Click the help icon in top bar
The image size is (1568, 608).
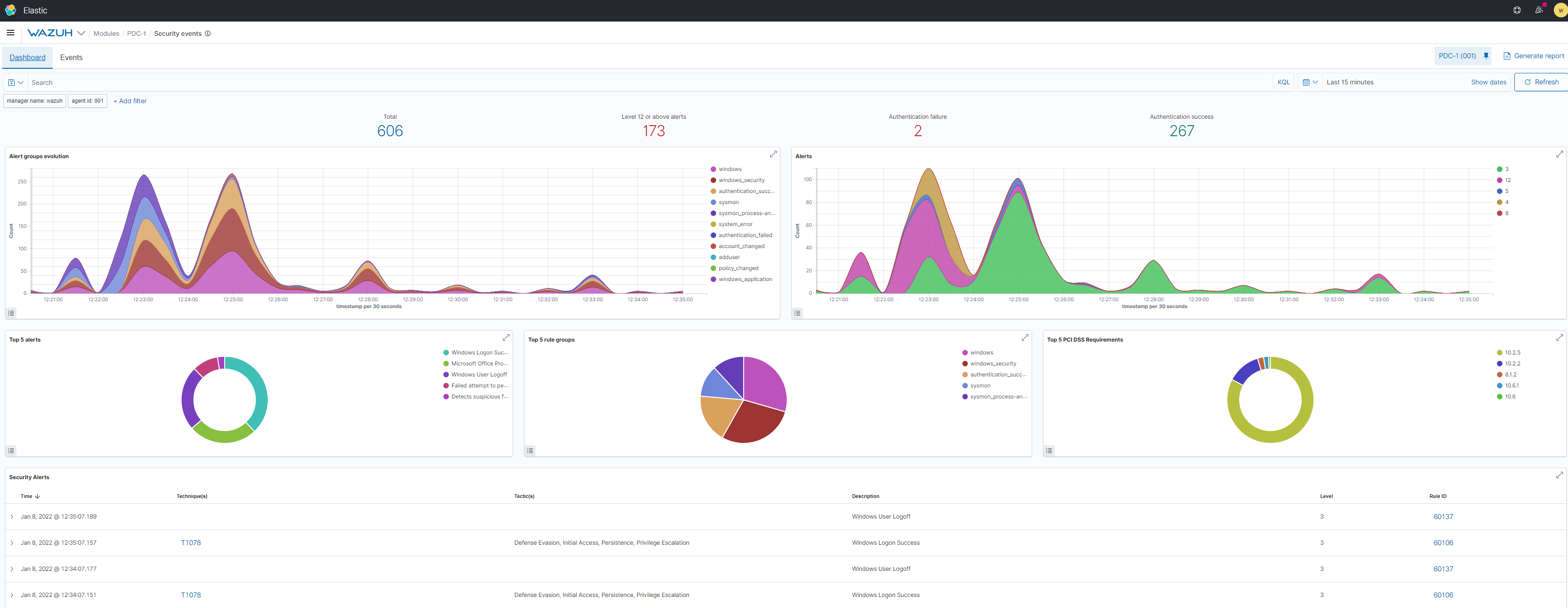[1517, 11]
